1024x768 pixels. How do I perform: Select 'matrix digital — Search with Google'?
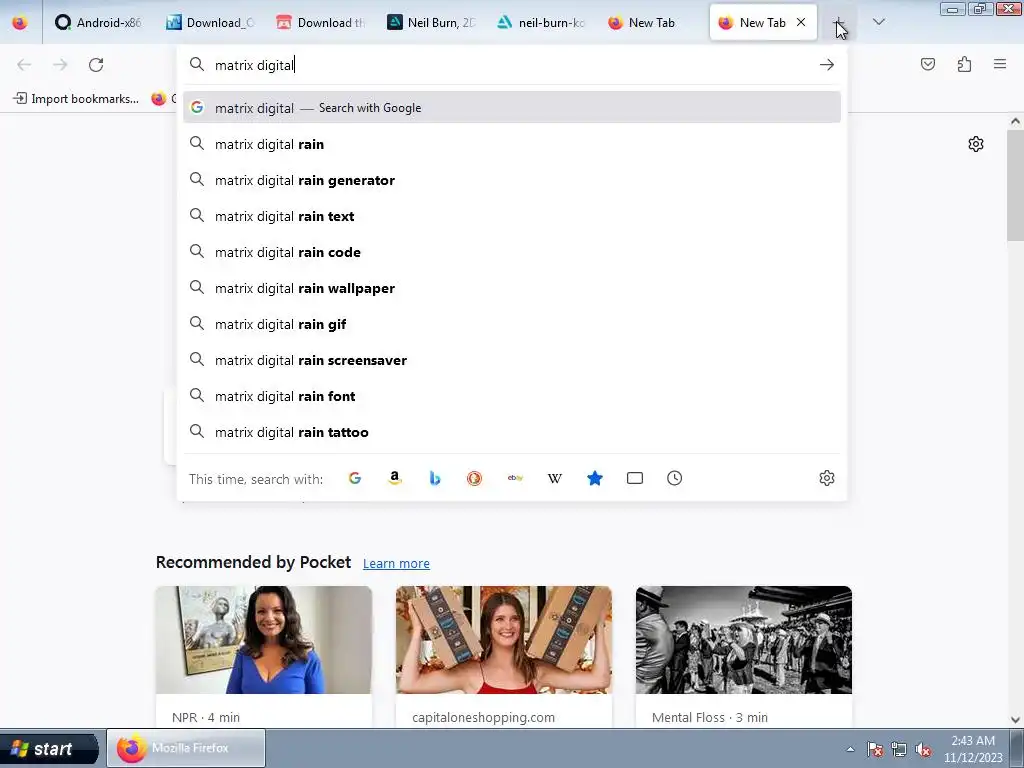pos(512,108)
